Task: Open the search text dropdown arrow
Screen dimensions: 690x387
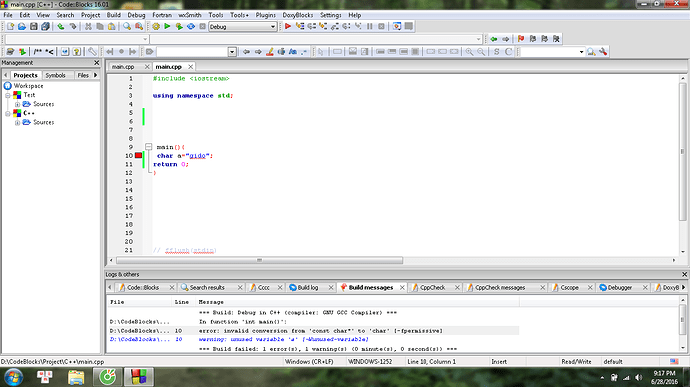Action: (x=232, y=52)
